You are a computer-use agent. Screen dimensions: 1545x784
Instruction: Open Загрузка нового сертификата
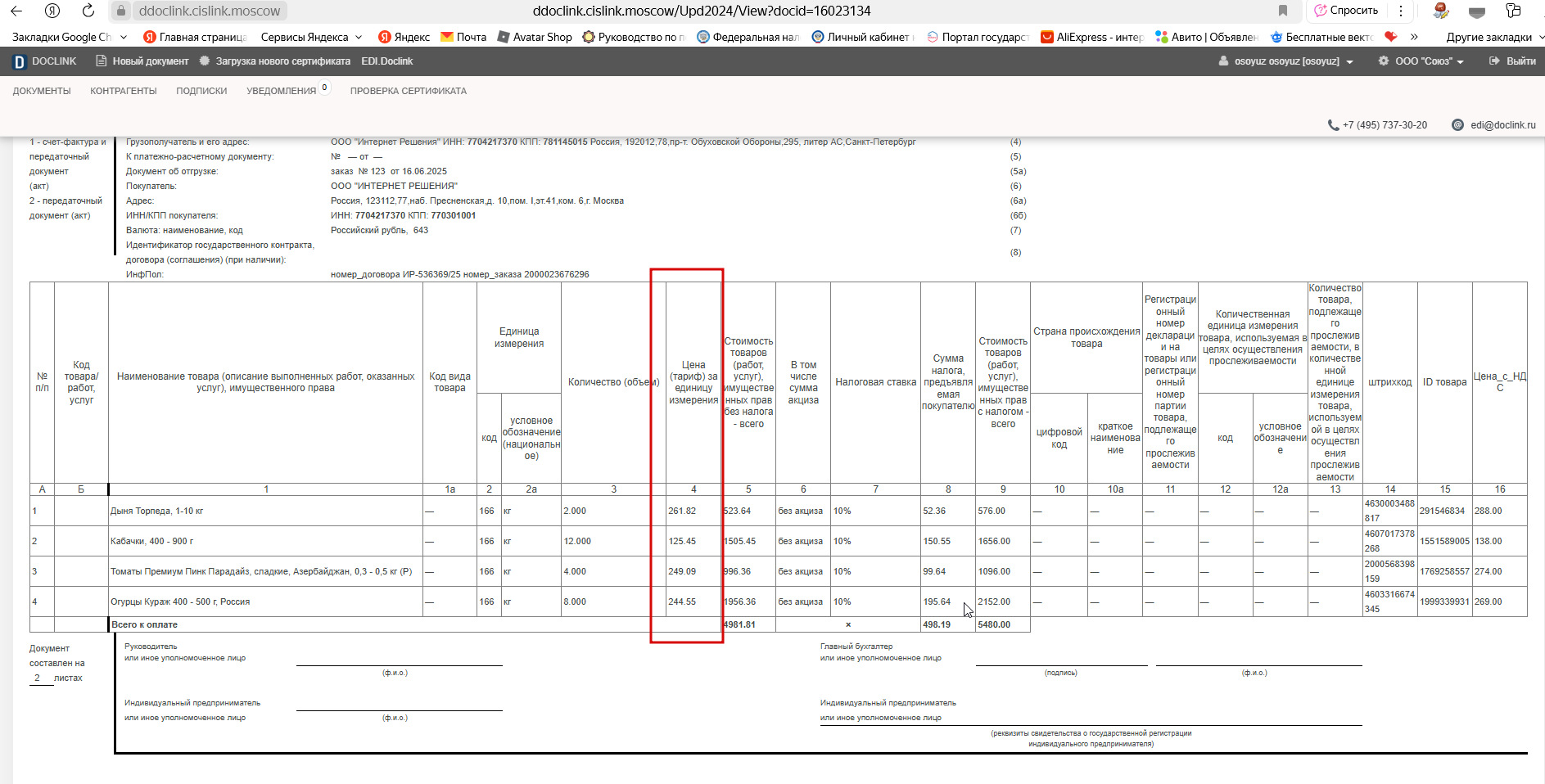coord(275,61)
